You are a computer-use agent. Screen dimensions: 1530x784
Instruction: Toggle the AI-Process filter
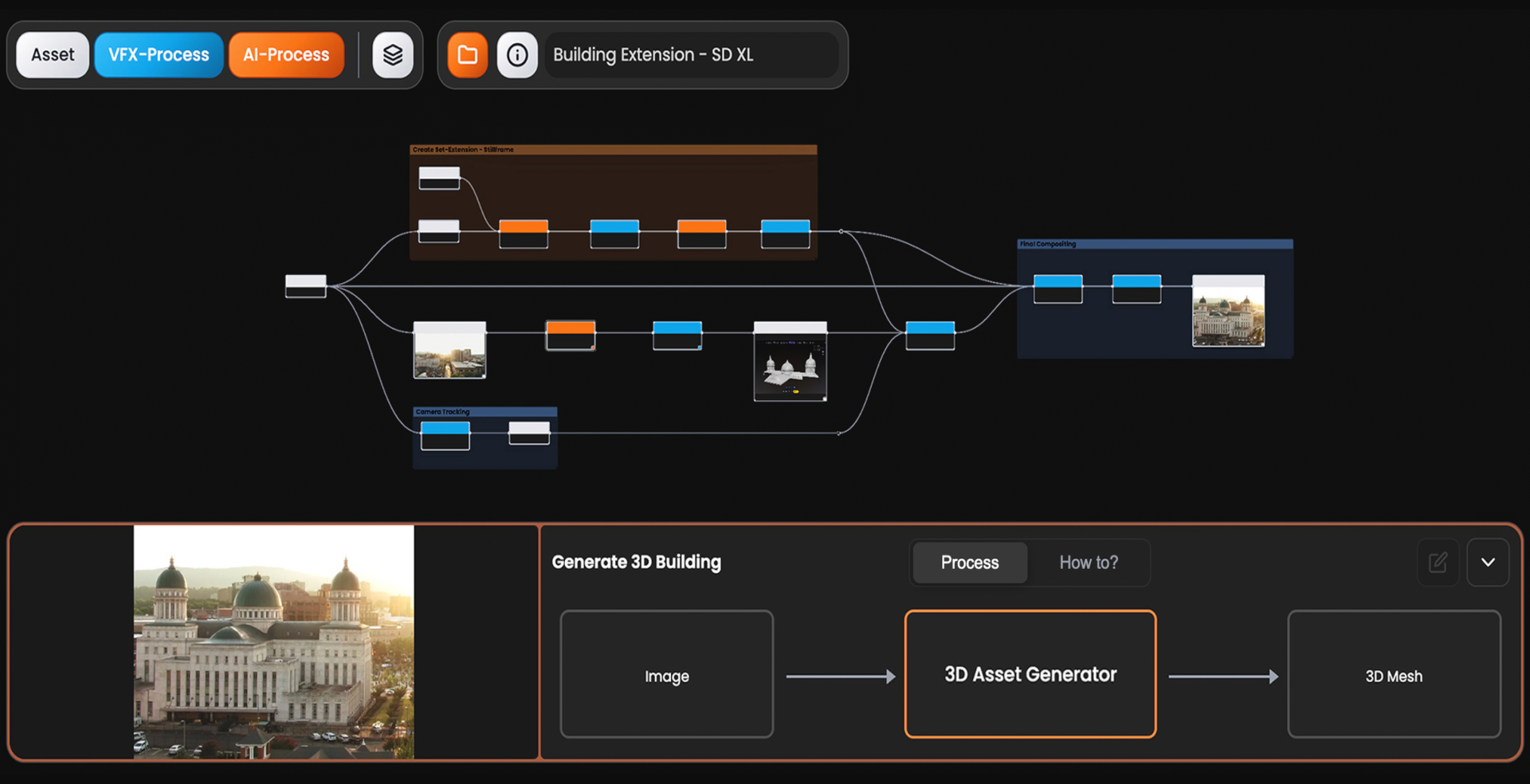286,55
